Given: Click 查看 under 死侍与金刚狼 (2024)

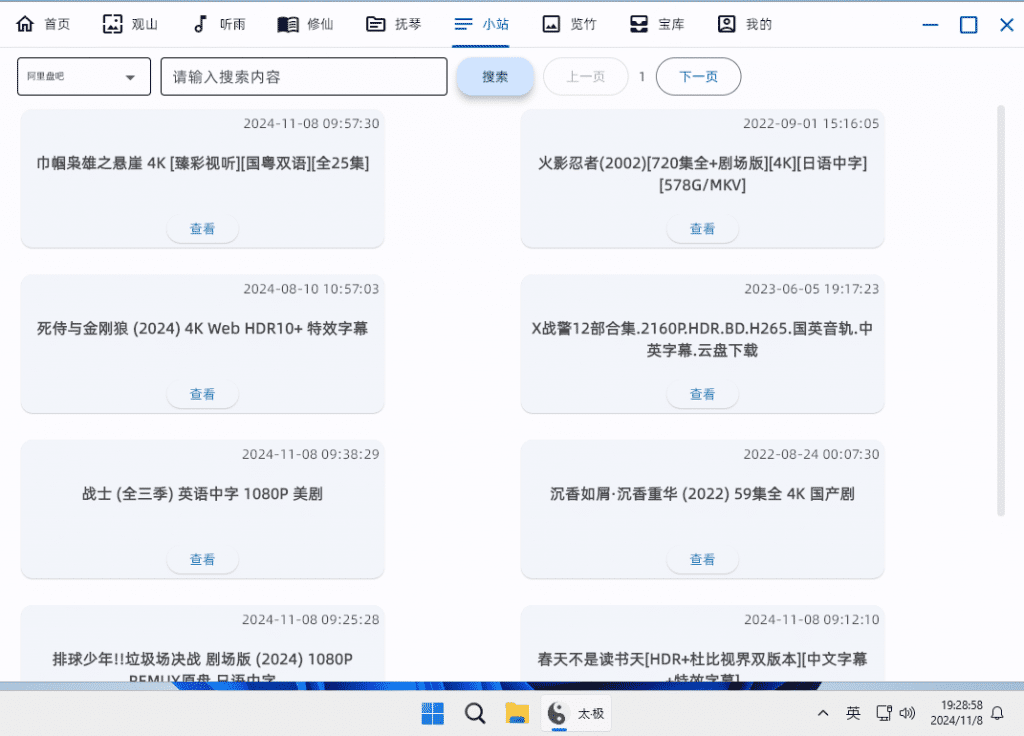Looking at the screenshot, I should [x=202, y=394].
